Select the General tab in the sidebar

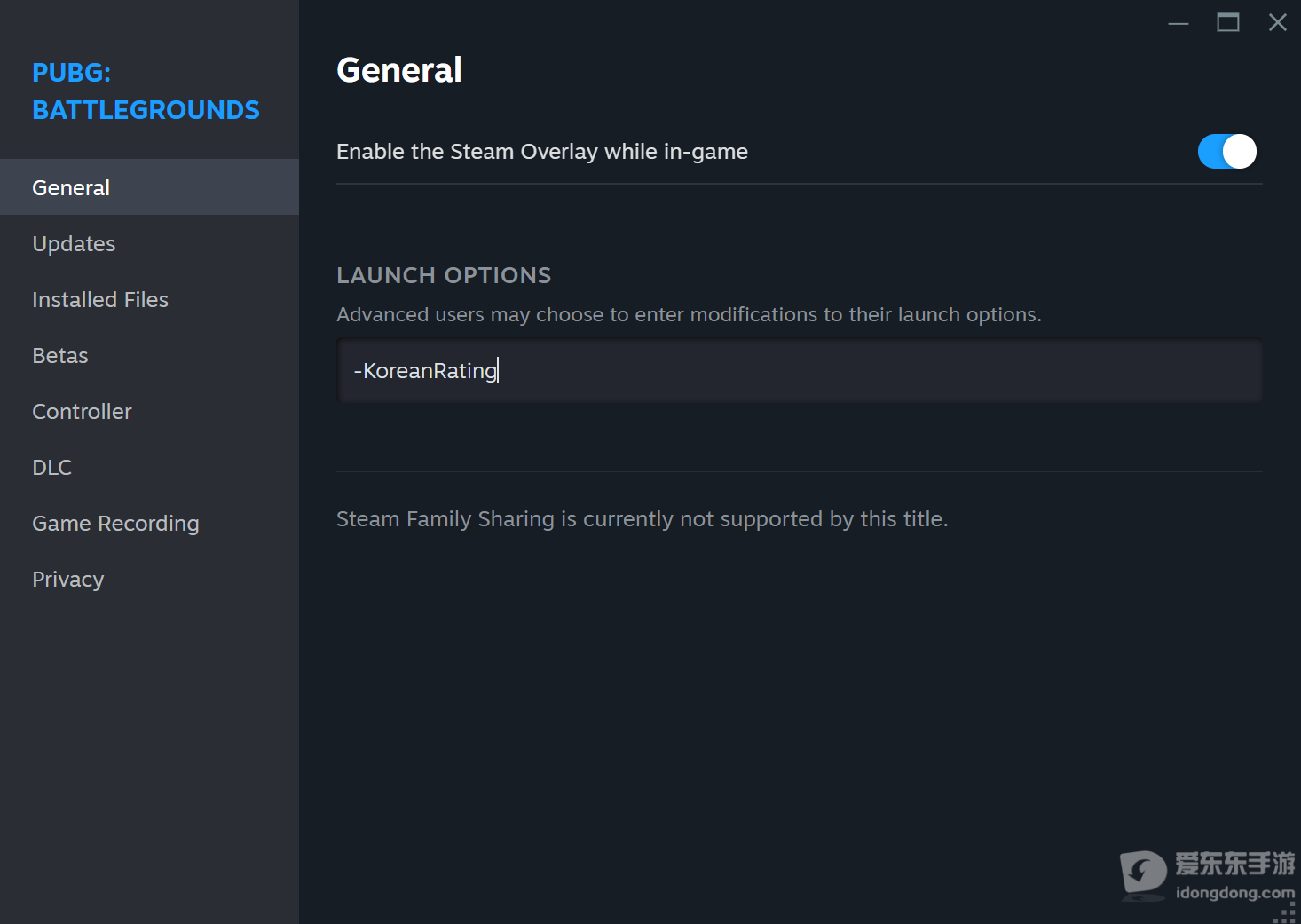149,187
